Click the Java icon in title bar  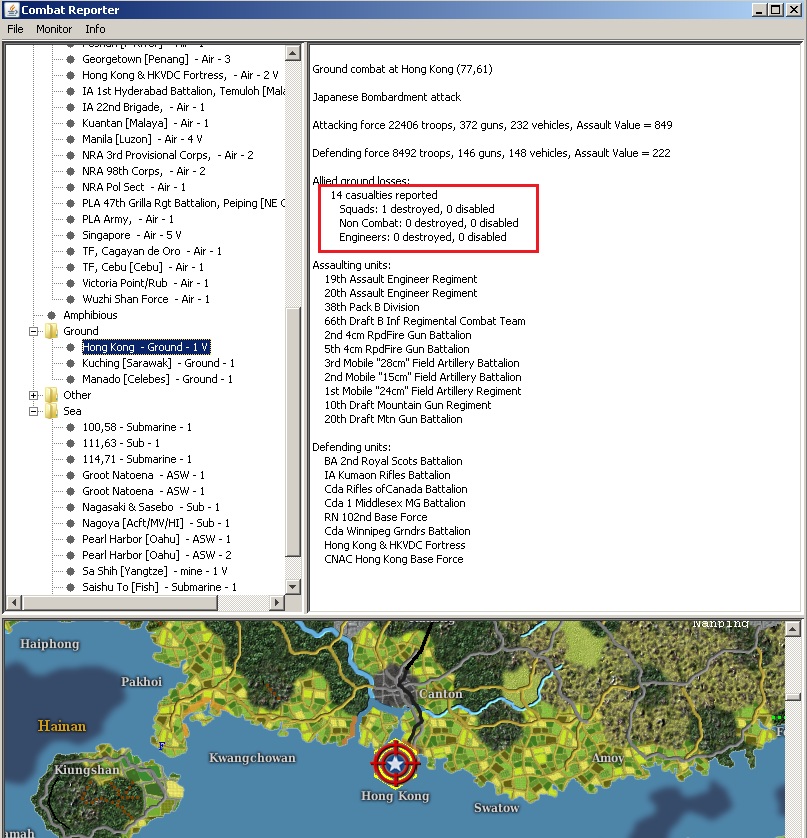(x=11, y=10)
